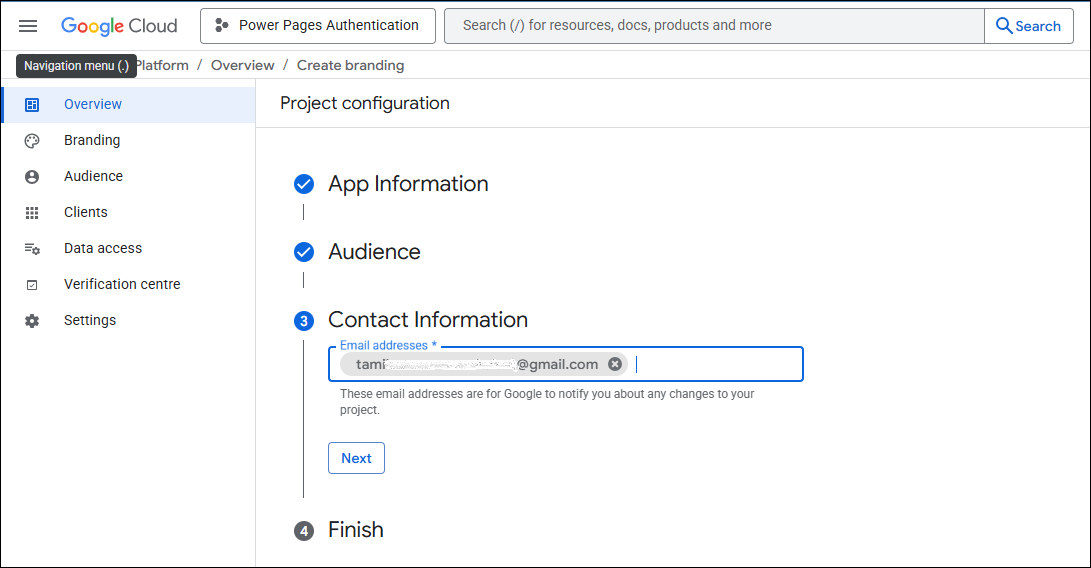1091x568 pixels.
Task: Open Settings in the sidebar
Action: (x=129, y=321)
